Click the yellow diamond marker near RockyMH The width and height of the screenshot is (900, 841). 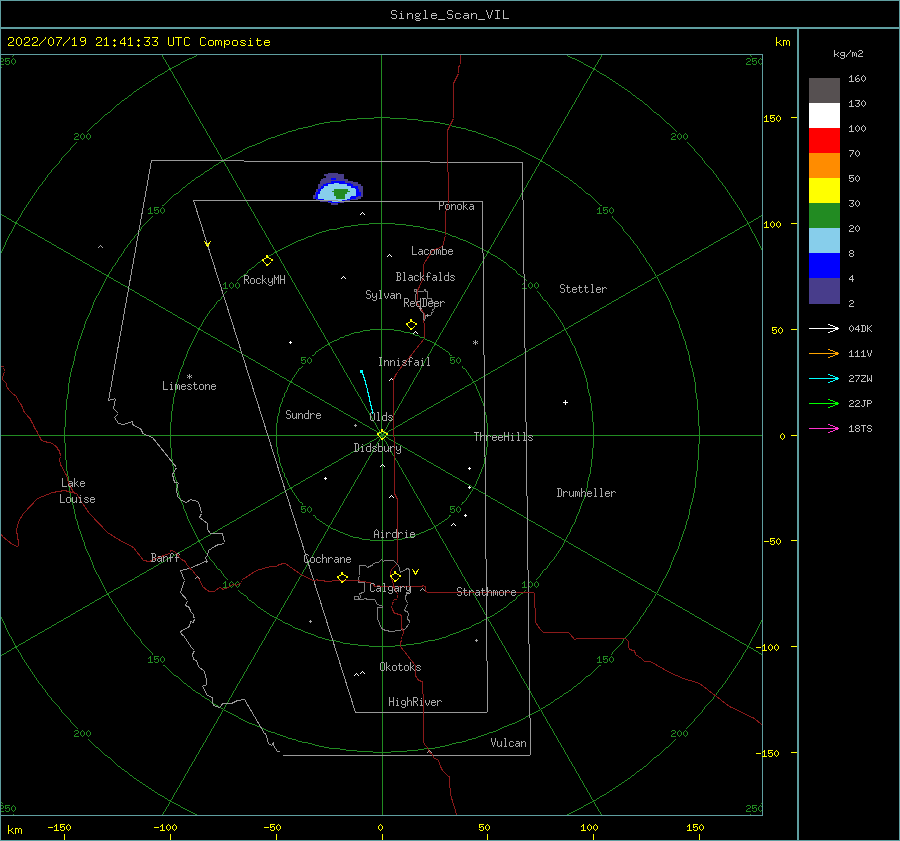[x=267, y=261]
